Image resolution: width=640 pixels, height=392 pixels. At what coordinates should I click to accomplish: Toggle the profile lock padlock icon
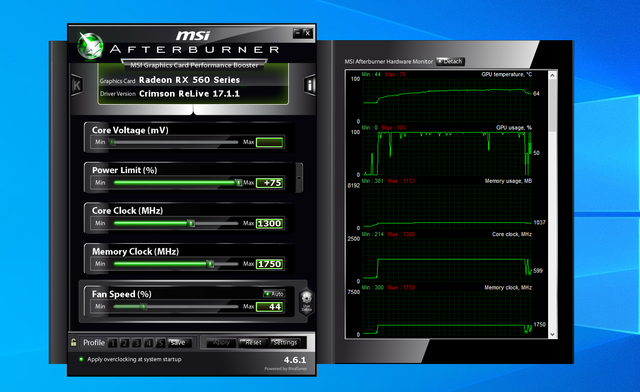[x=73, y=342]
